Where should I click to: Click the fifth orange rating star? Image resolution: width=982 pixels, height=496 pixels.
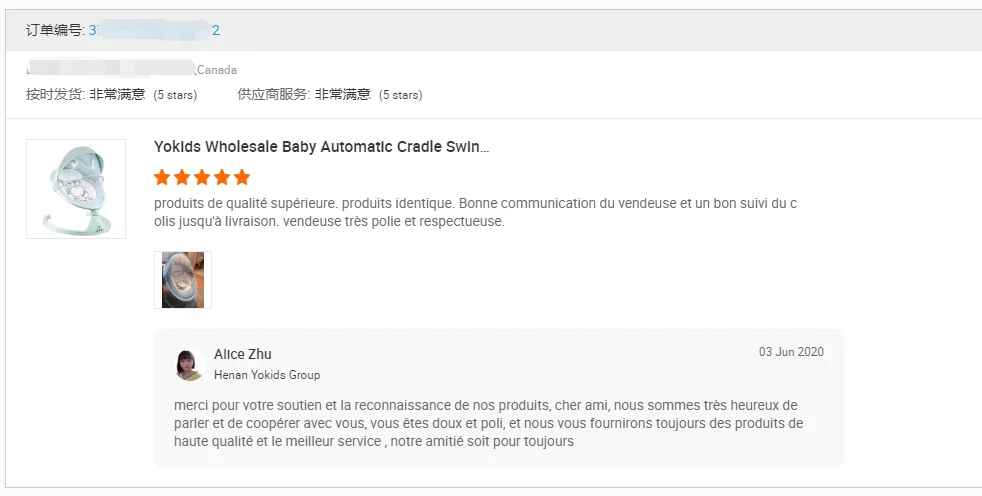pyautogui.click(x=242, y=178)
